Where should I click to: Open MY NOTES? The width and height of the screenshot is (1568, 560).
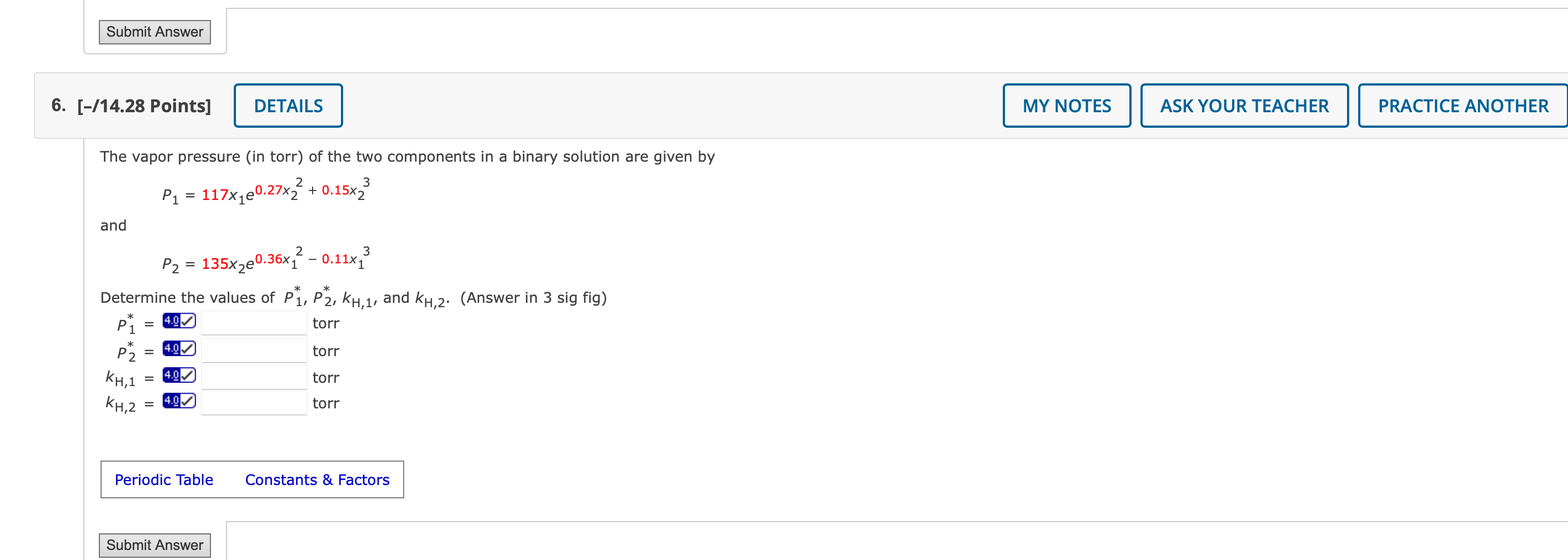tap(1067, 105)
